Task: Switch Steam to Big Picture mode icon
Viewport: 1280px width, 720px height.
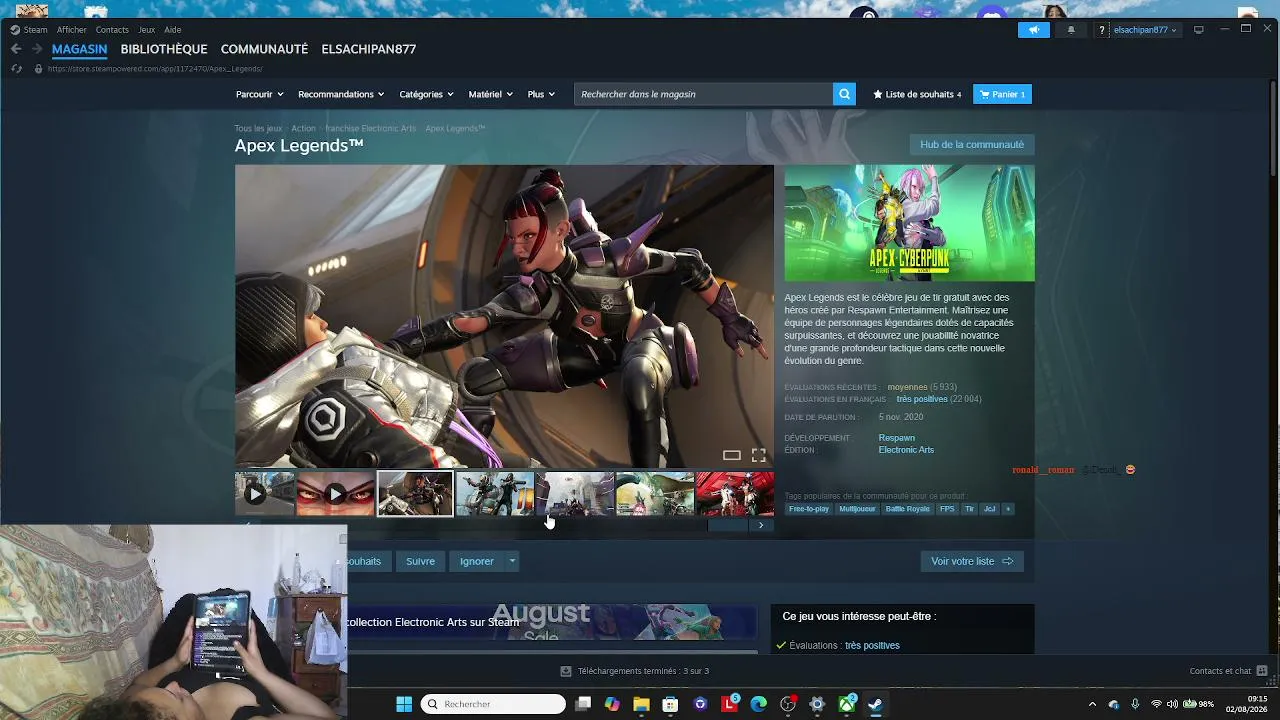Action: [1199, 30]
